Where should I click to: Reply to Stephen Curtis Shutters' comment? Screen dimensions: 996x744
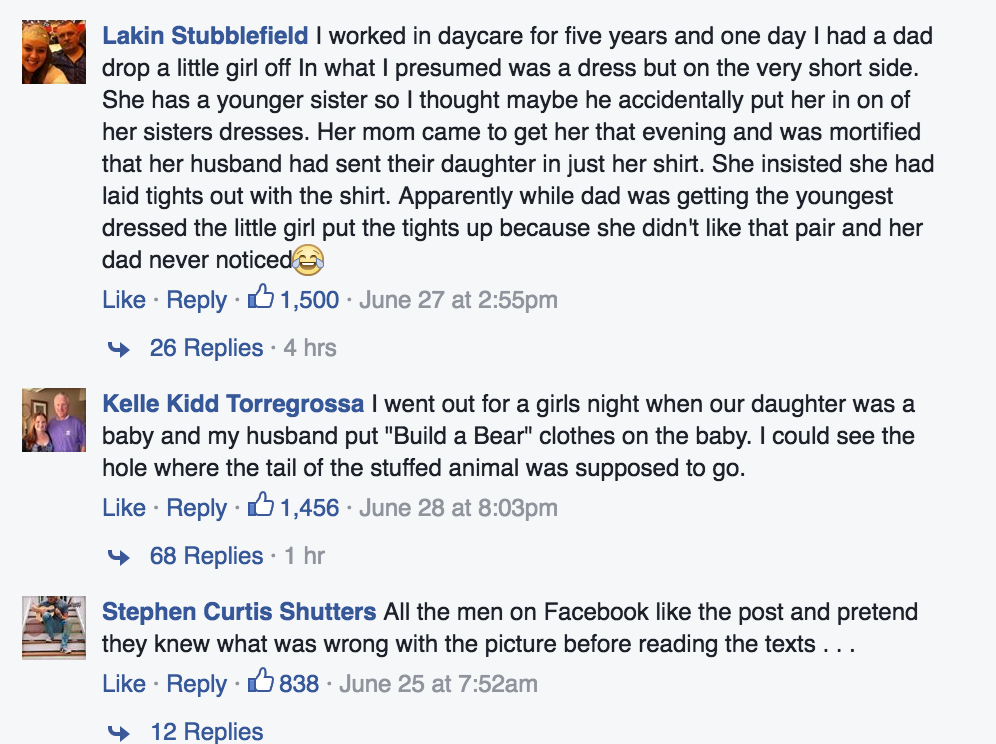point(196,684)
